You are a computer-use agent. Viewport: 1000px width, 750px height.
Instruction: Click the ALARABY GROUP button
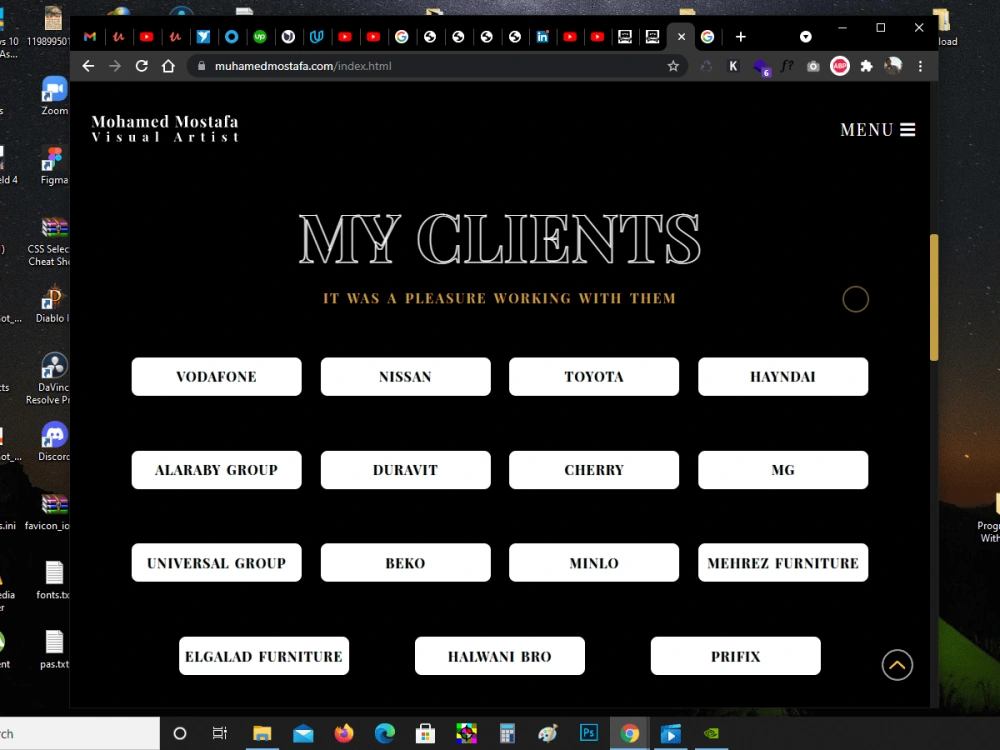216,470
